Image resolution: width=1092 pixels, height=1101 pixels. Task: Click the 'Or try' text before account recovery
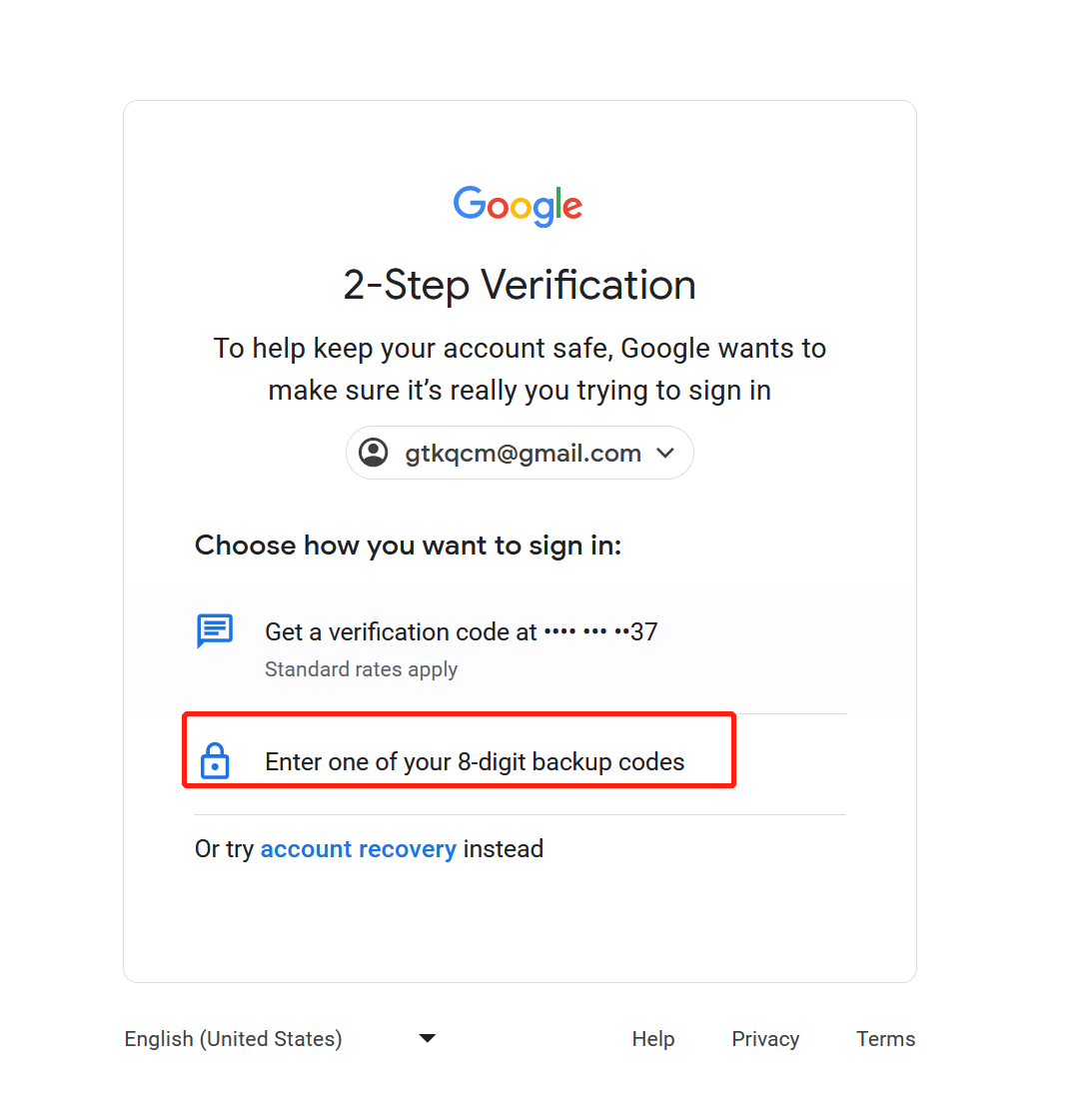click(x=224, y=849)
